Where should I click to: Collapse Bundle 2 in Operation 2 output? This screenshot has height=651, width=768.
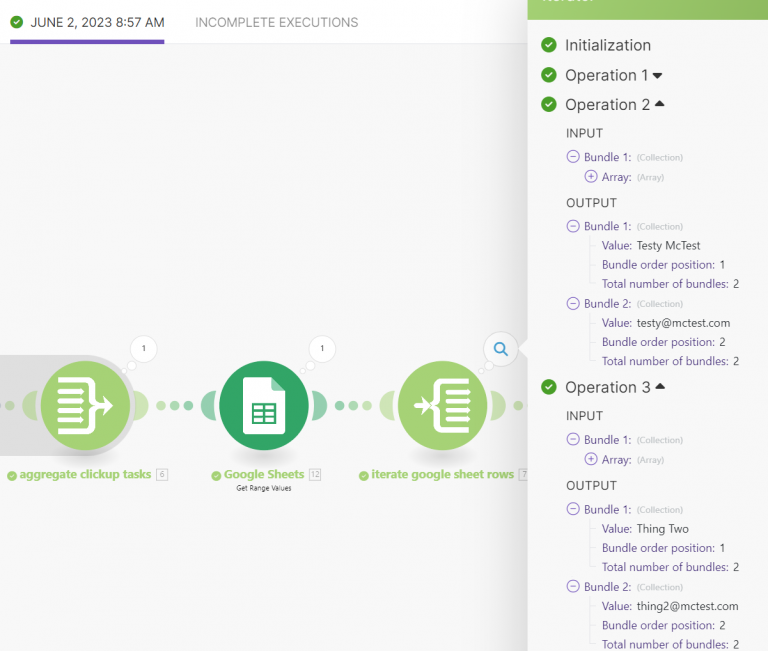(x=573, y=304)
